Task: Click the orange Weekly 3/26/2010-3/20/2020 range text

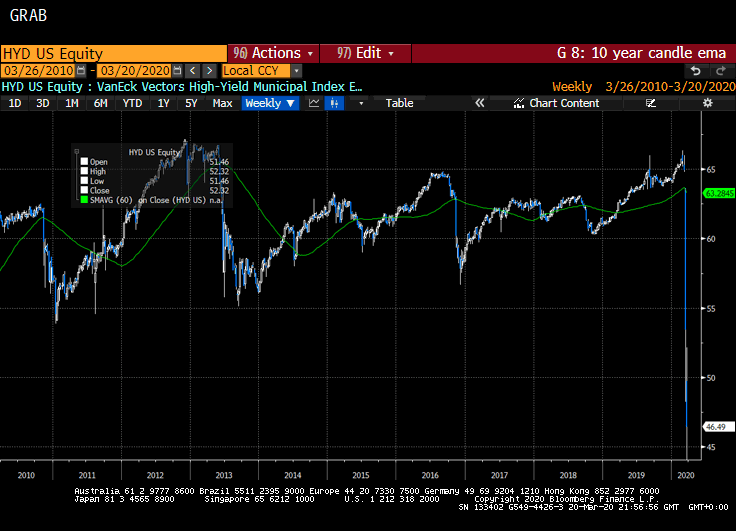Action: [x=644, y=87]
